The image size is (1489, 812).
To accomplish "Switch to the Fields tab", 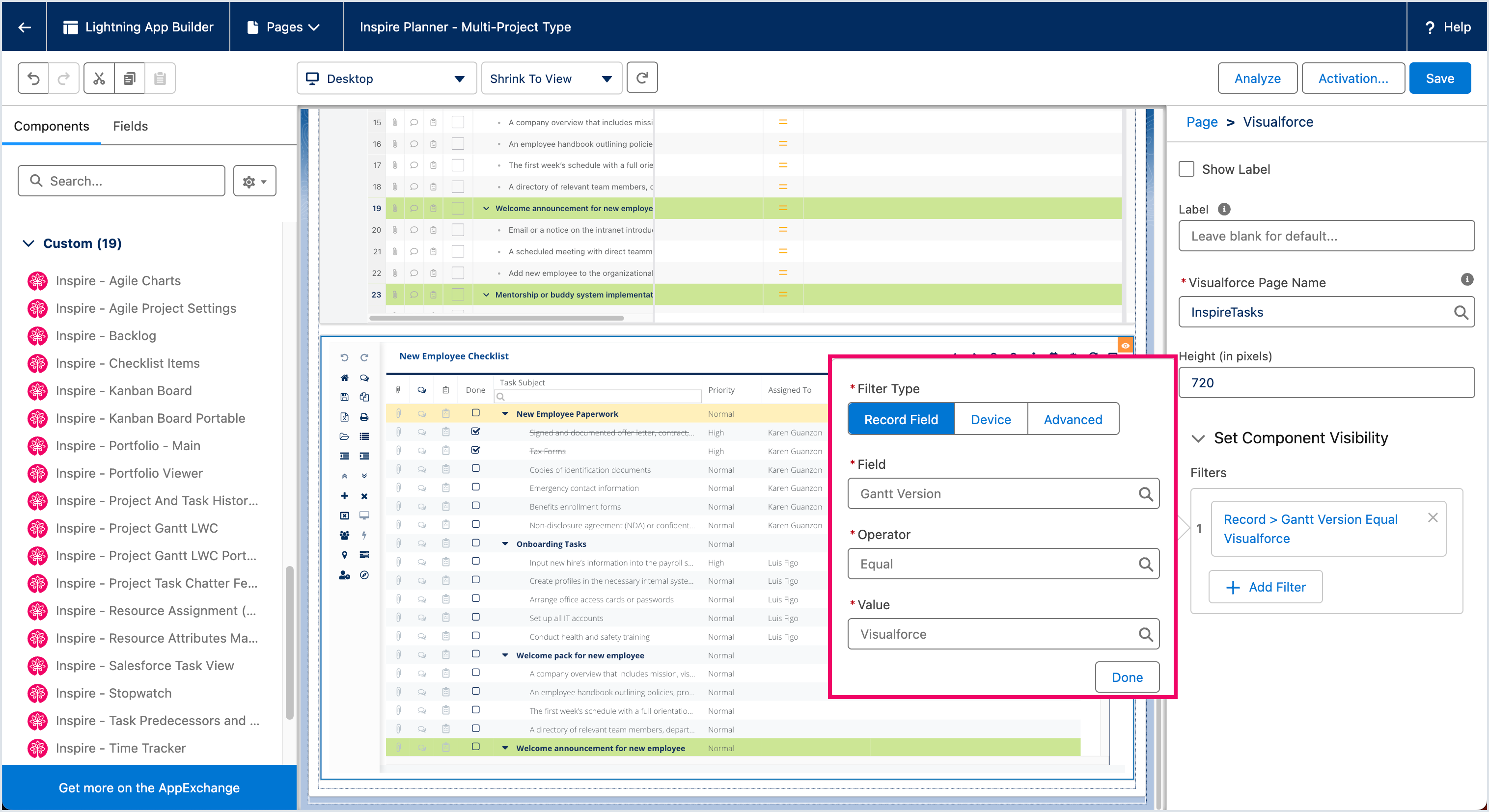I will [130, 126].
